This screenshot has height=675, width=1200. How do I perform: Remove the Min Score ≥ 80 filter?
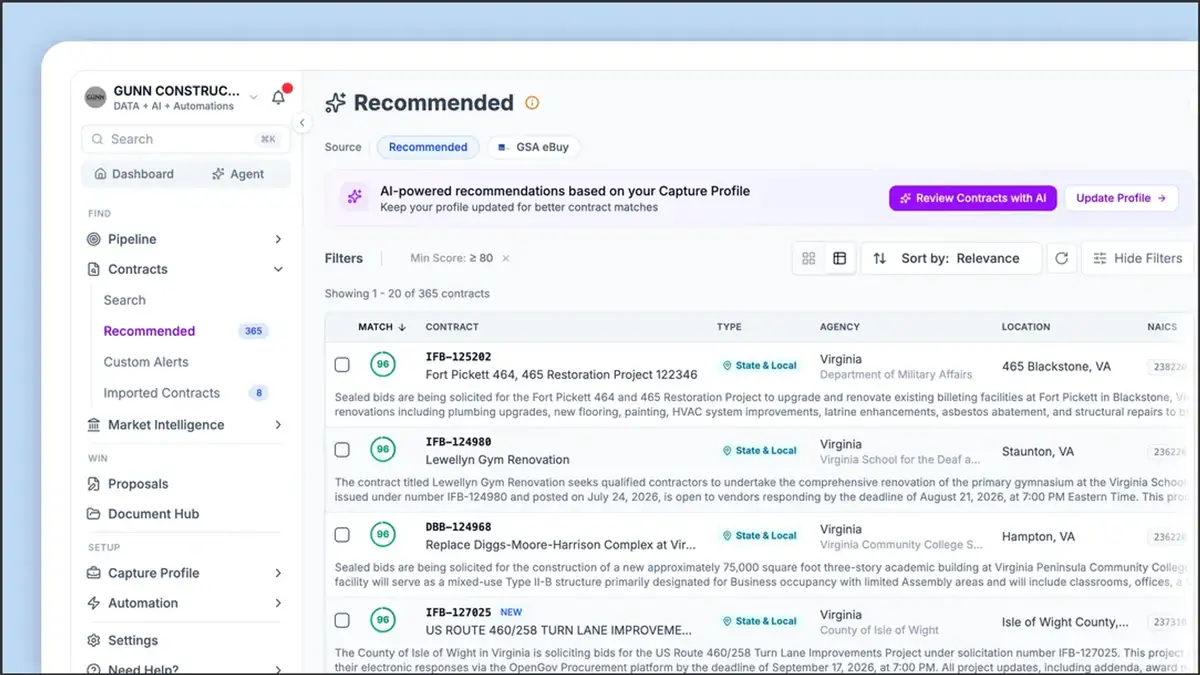click(x=505, y=258)
